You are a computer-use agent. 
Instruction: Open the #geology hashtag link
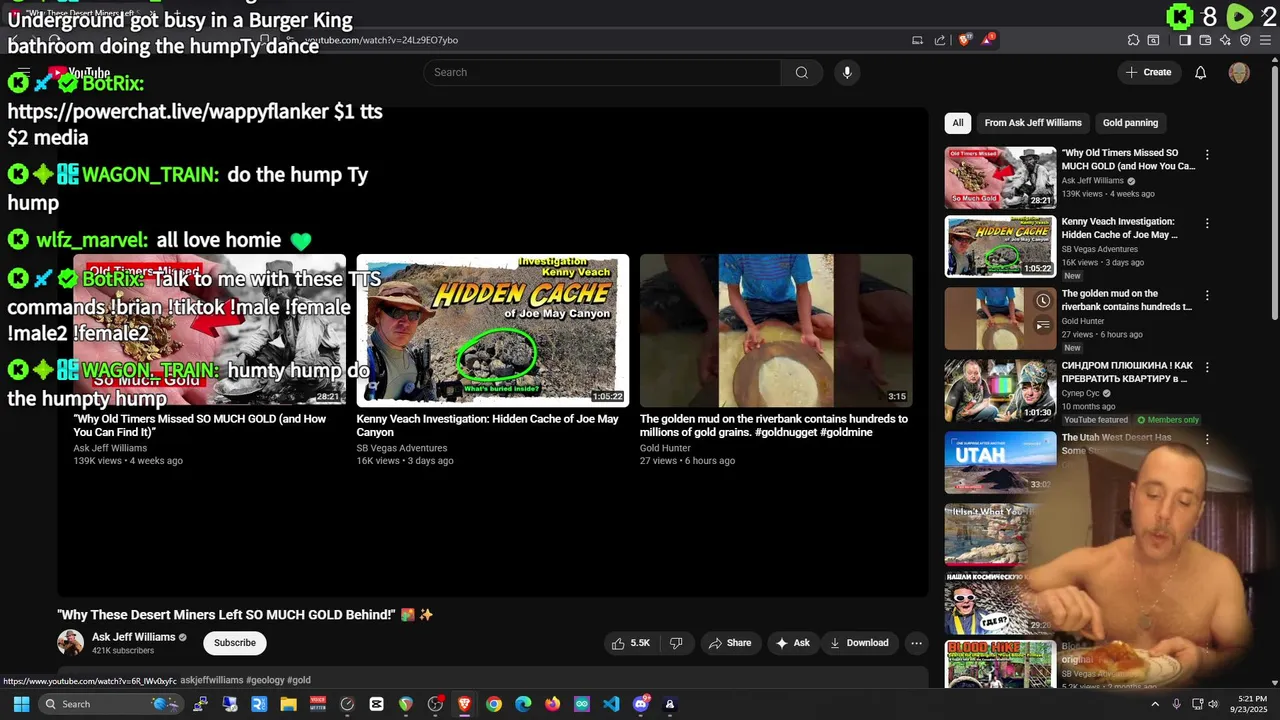click(x=265, y=680)
